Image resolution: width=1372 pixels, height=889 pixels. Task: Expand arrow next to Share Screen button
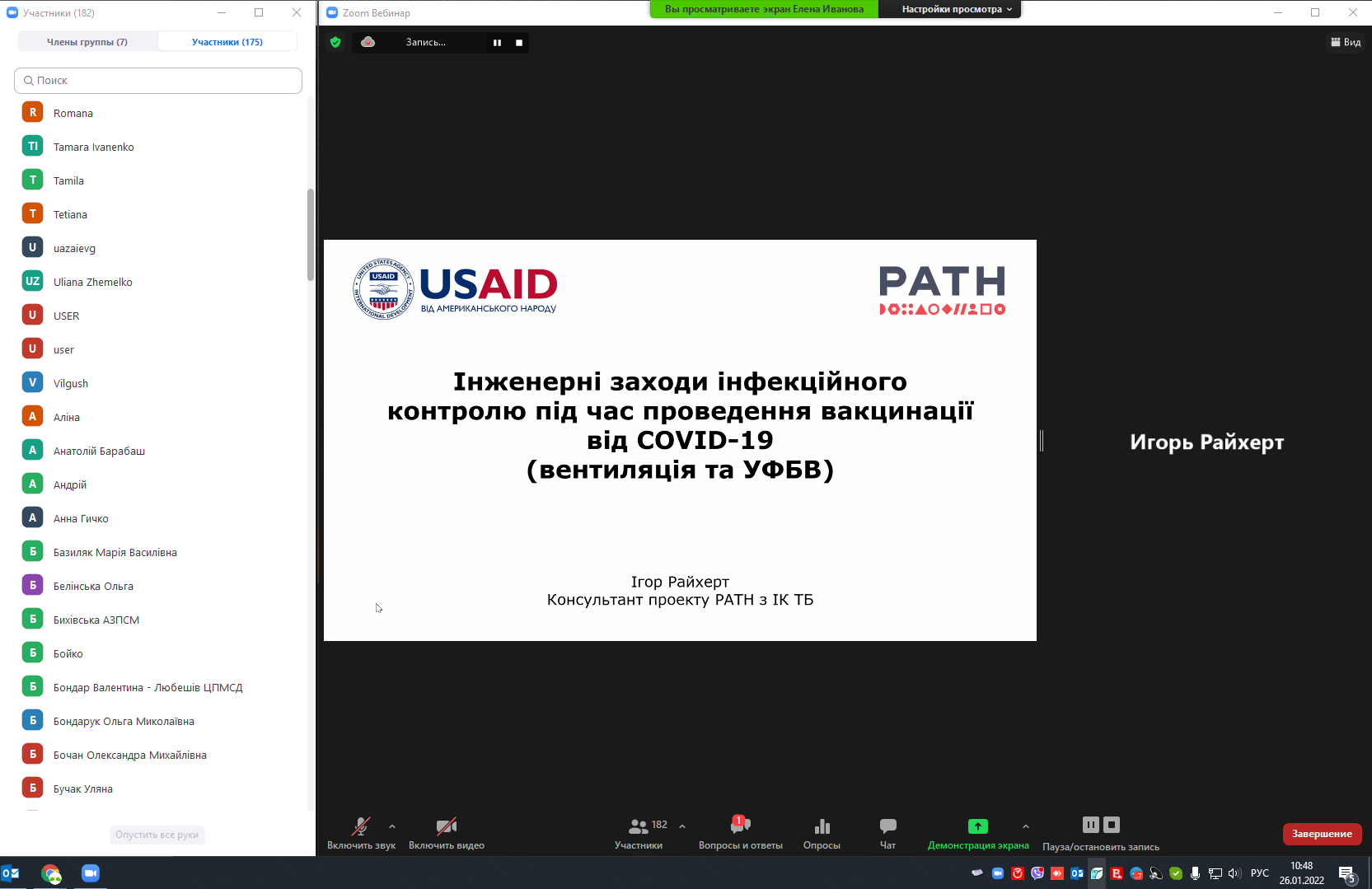click(1025, 826)
